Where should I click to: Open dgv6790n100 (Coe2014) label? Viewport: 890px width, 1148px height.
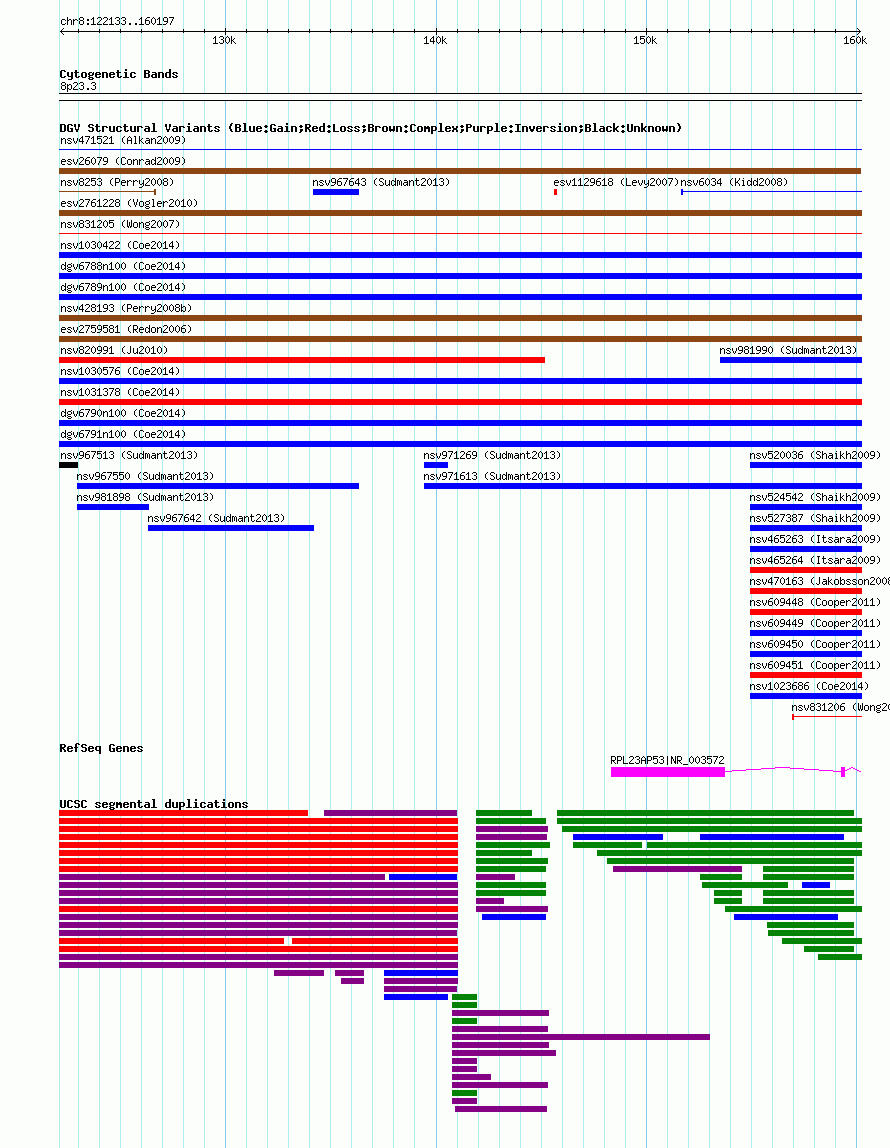[x=123, y=413]
